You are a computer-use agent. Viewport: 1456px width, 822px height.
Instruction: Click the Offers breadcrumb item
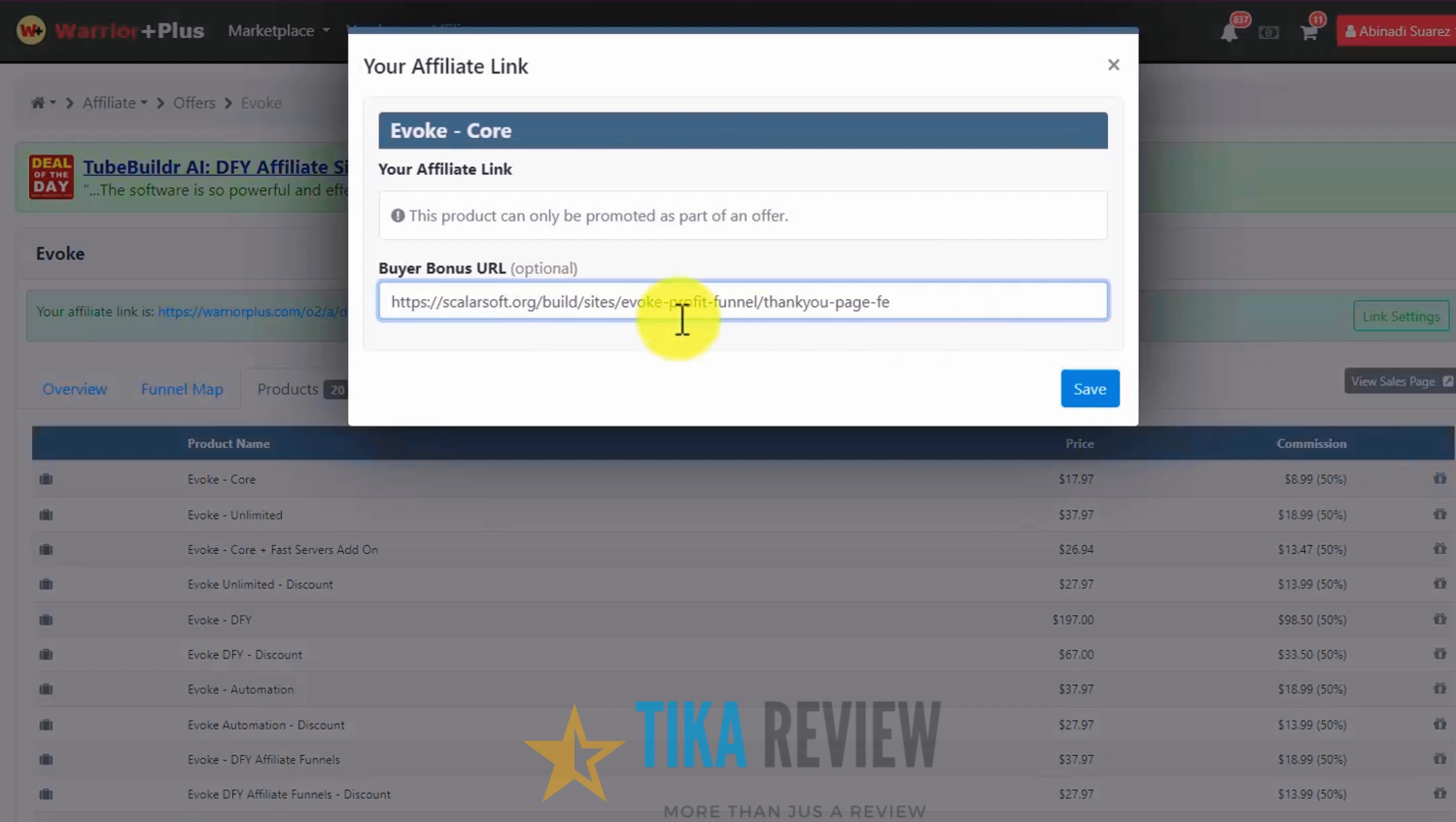tap(193, 102)
